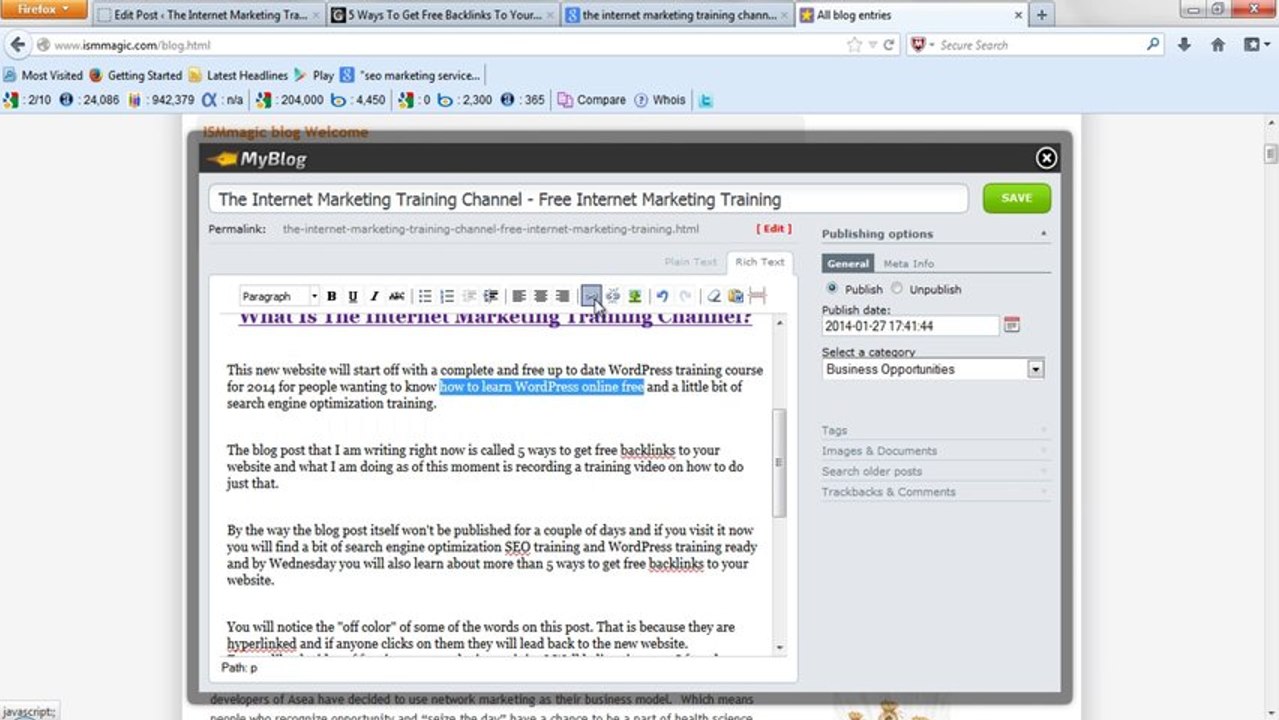Image resolution: width=1279 pixels, height=720 pixels.
Task: Click the eraser remove-formatting icon
Action: [x=713, y=296]
